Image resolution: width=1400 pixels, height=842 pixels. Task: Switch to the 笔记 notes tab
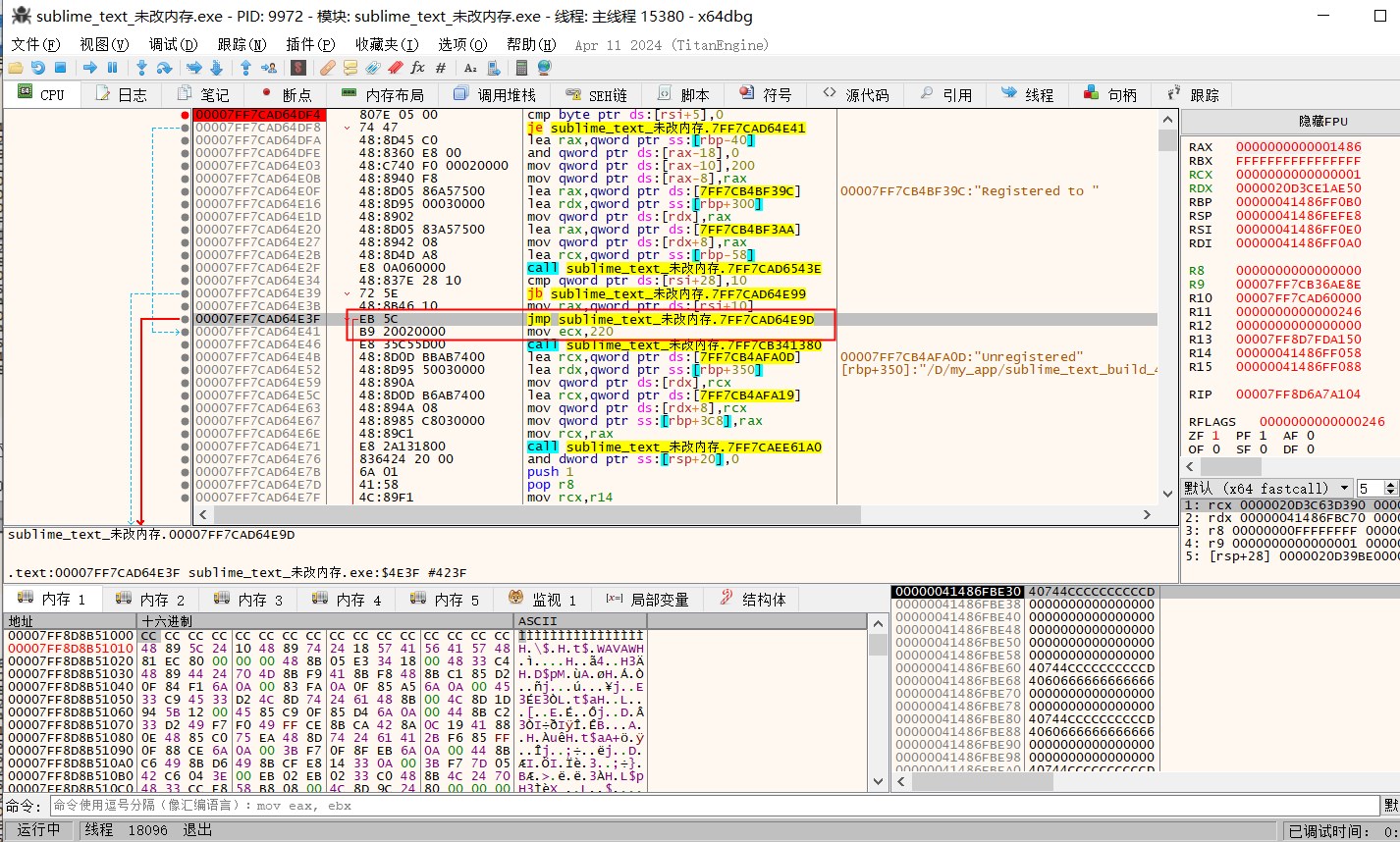pos(203,94)
